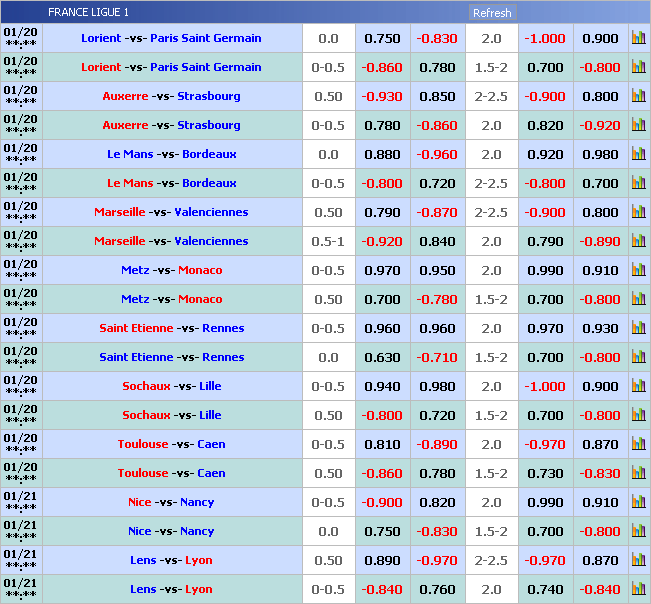This screenshot has height=604, width=651.
Task: Select the 0.630 odds value
Action: (x=382, y=358)
